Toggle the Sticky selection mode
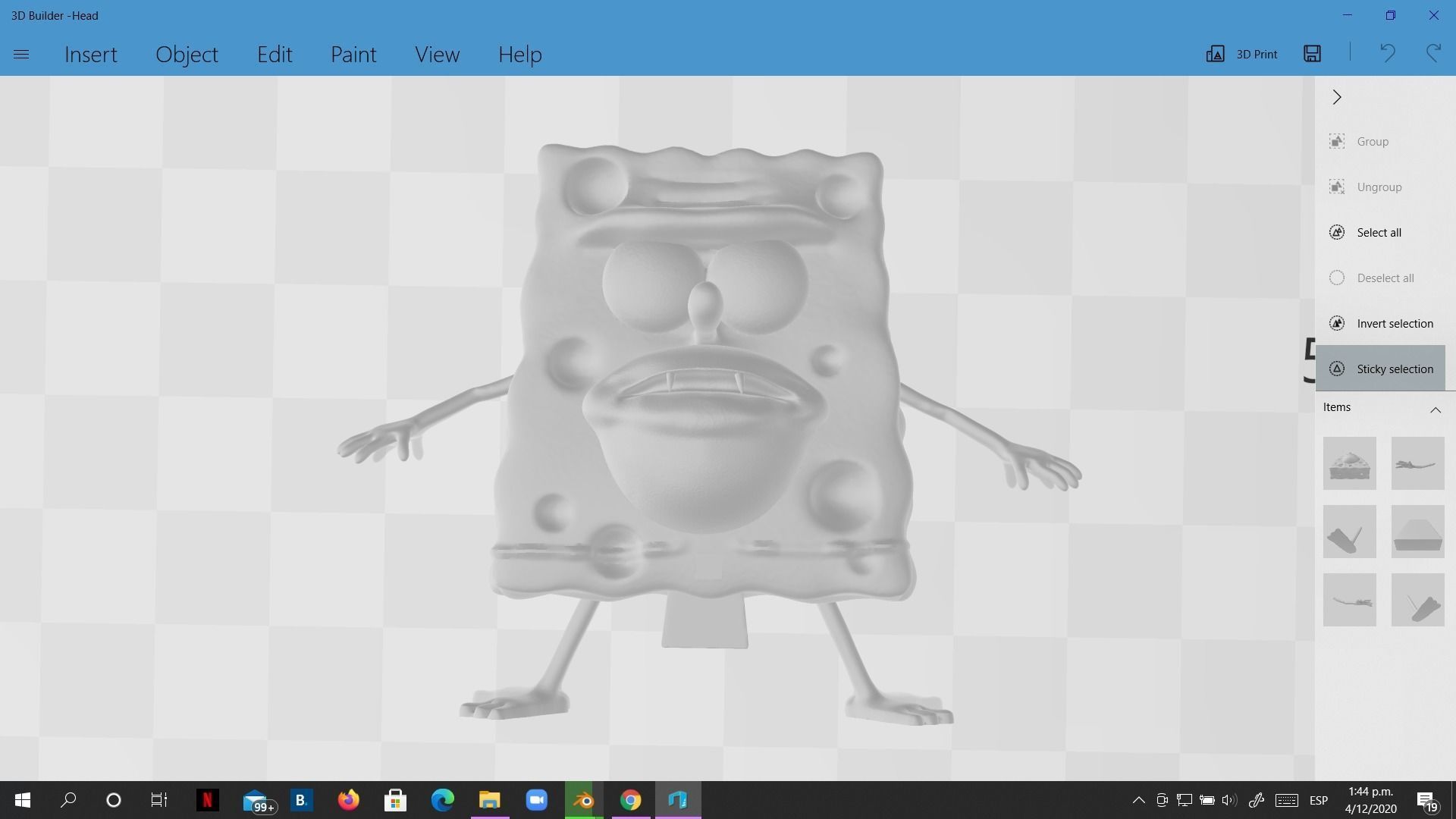 [1380, 369]
